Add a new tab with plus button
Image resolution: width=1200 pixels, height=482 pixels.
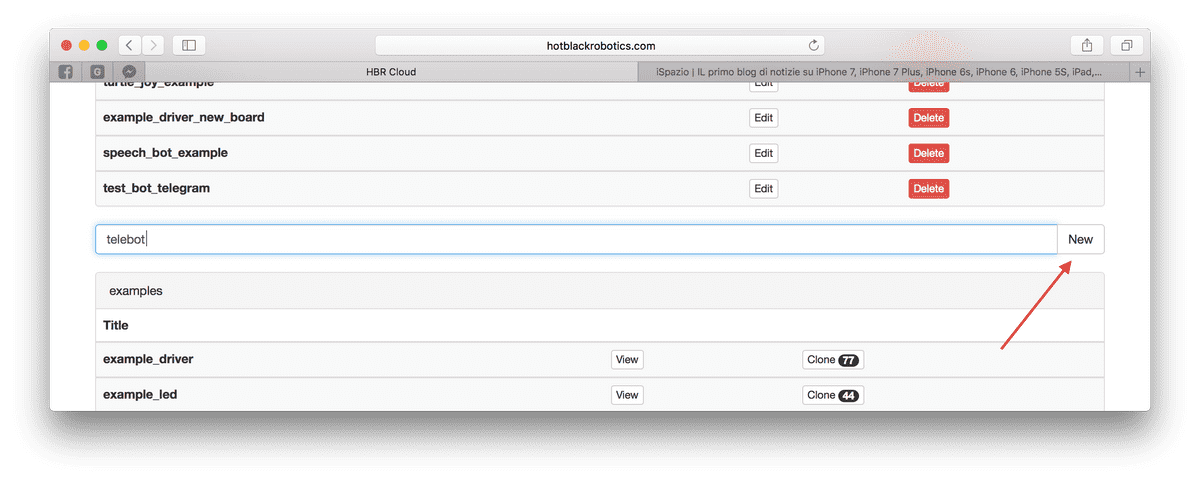pos(1140,72)
